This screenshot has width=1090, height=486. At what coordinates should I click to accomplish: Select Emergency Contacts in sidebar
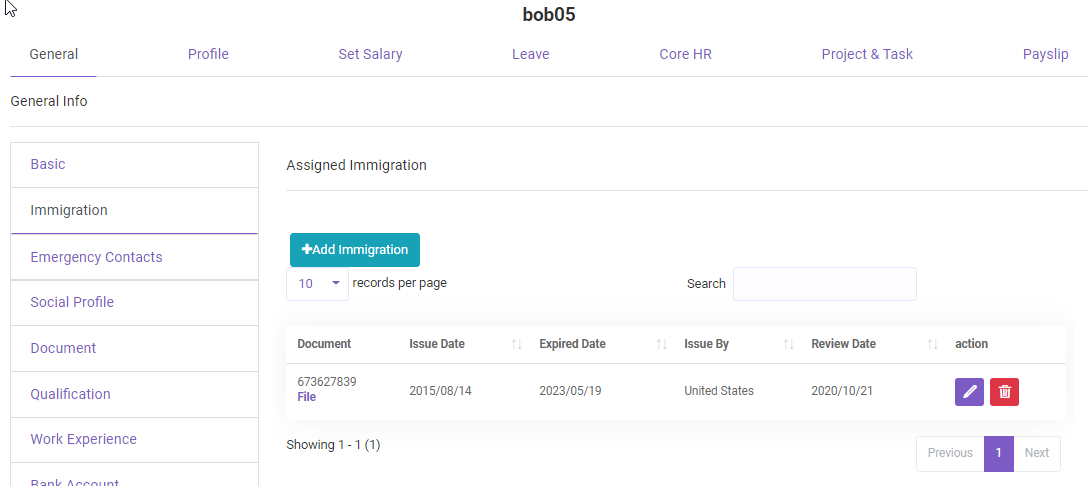(x=96, y=257)
